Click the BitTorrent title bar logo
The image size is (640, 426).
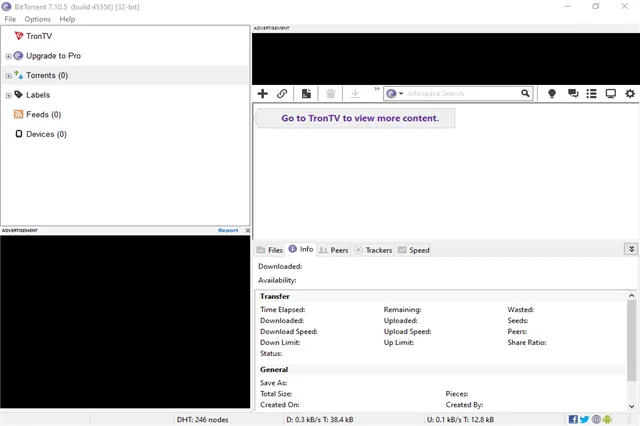click(x=6, y=7)
